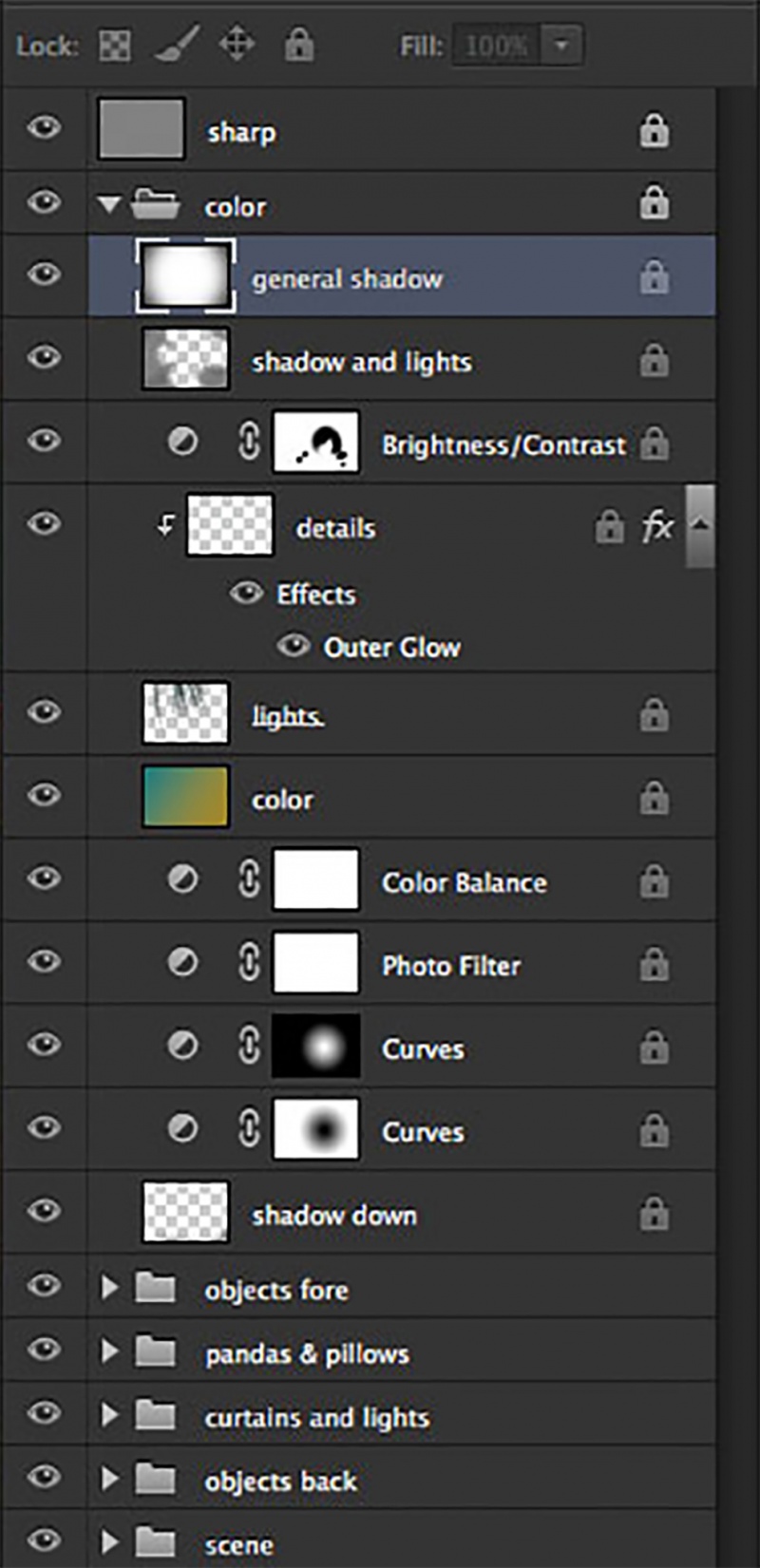Click the lock position move icon

coord(237,44)
